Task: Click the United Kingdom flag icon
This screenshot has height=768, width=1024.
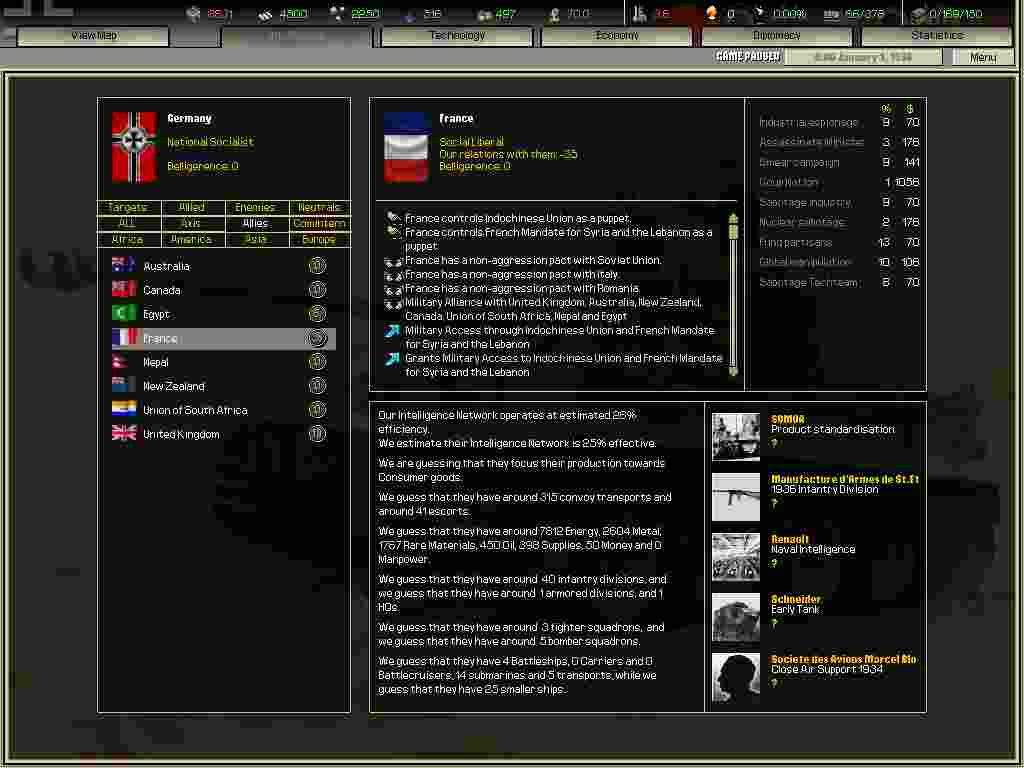Action: click(x=124, y=434)
